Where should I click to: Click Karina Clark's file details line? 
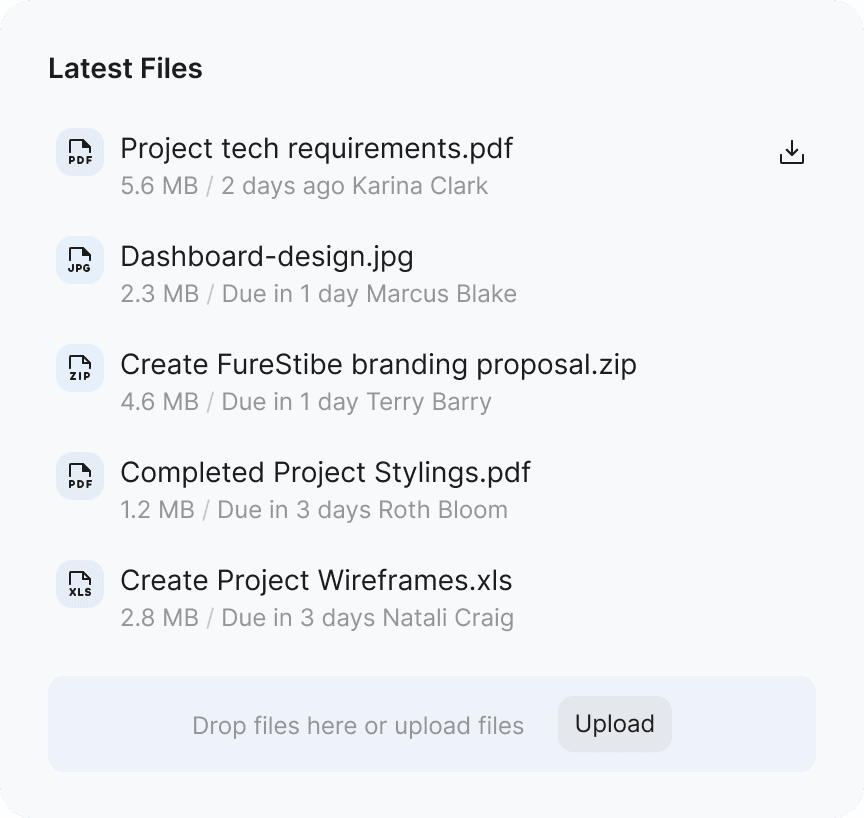point(304,186)
